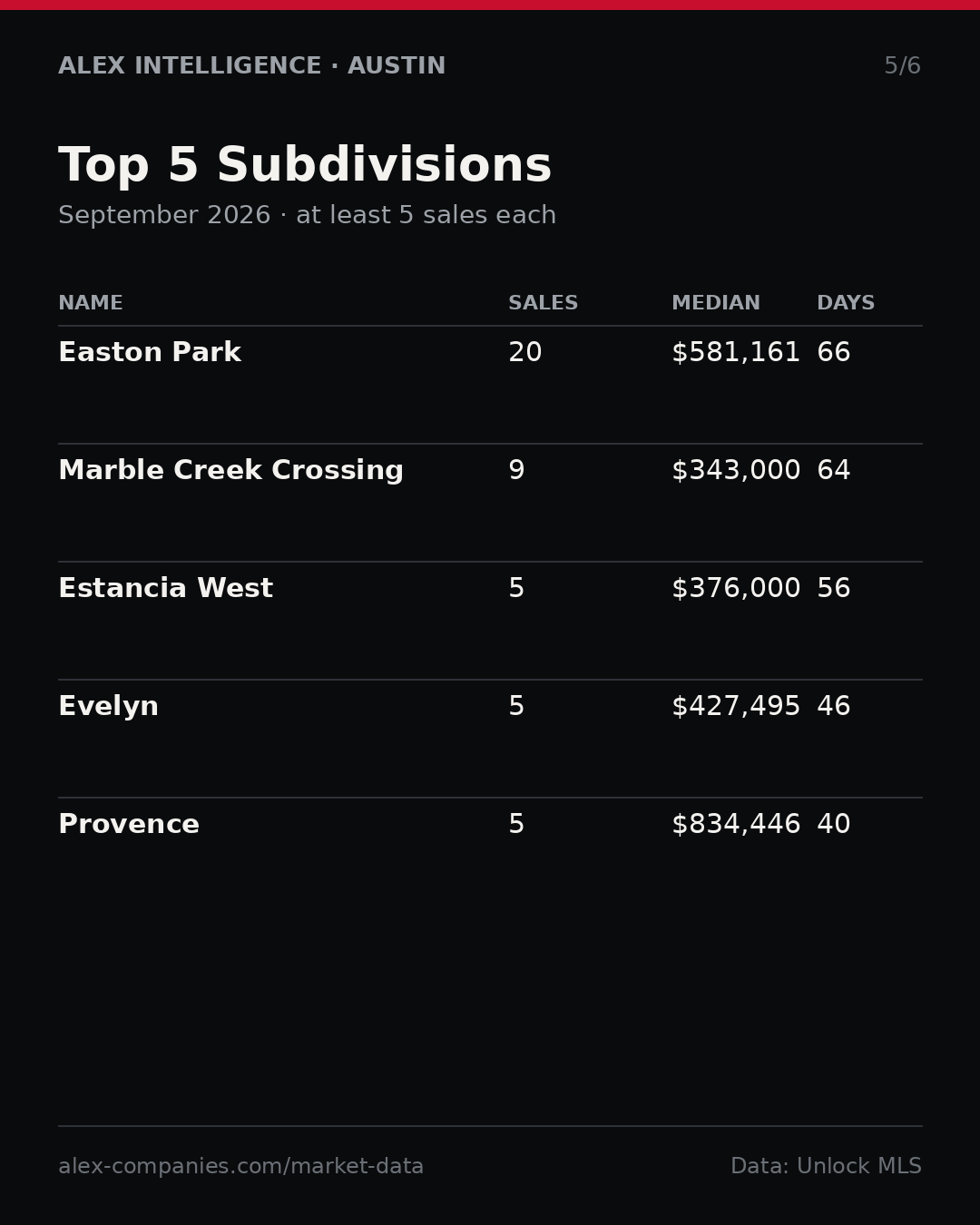The height and width of the screenshot is (1225, 980).
Task: Select the Evelyn subdivision name
Action: 108,707
